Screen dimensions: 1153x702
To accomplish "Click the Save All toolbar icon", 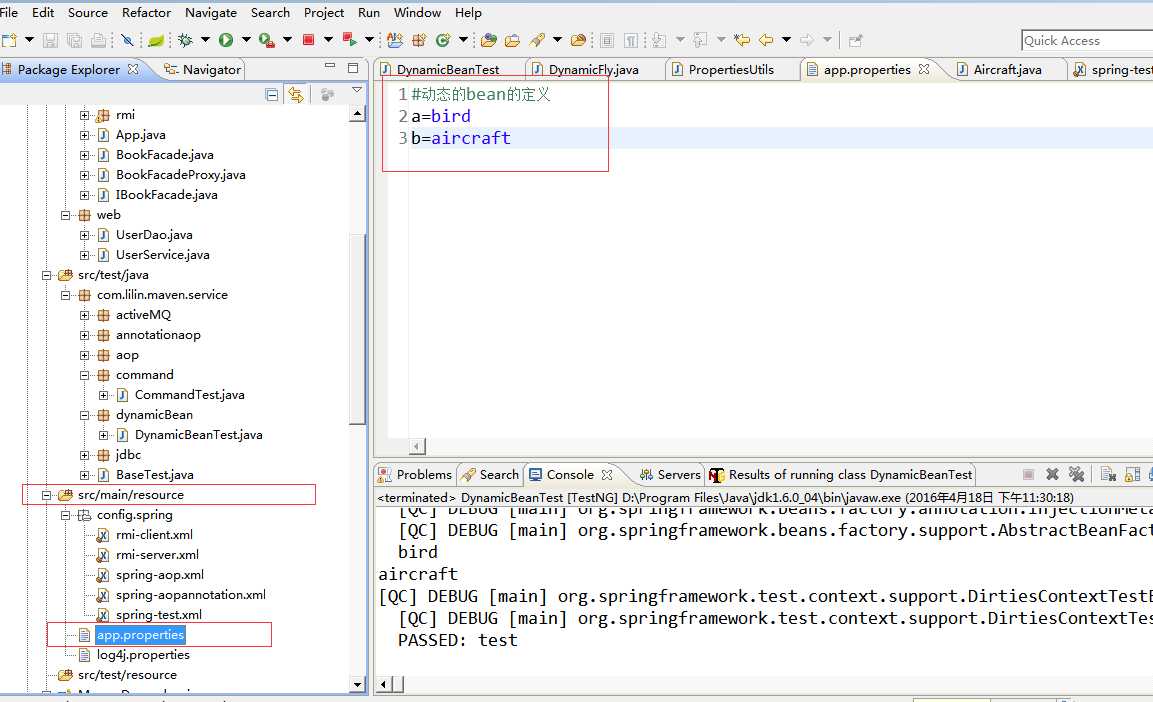I will [74, 40].
